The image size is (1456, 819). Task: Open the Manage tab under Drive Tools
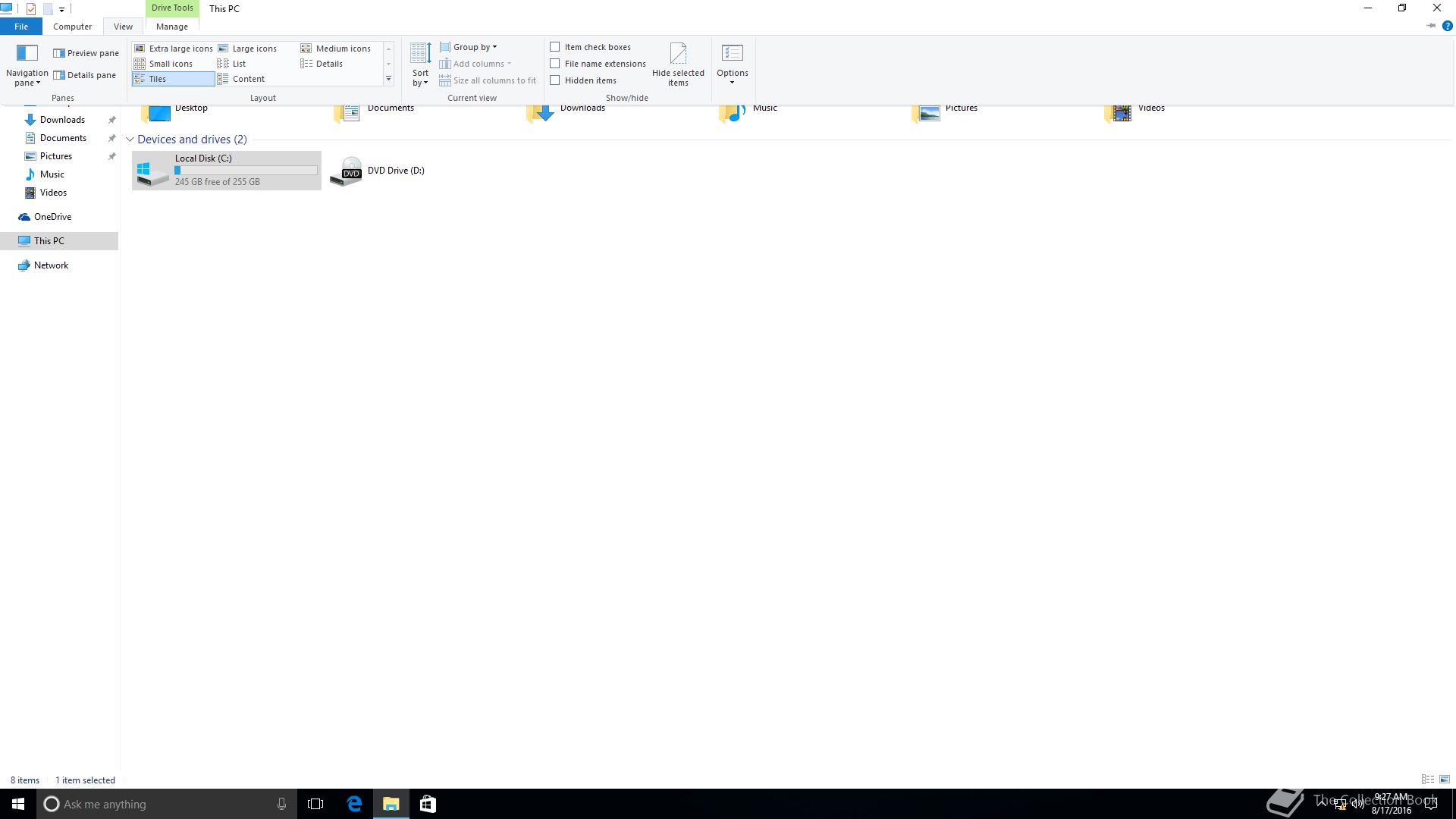(x=171, y=27)
